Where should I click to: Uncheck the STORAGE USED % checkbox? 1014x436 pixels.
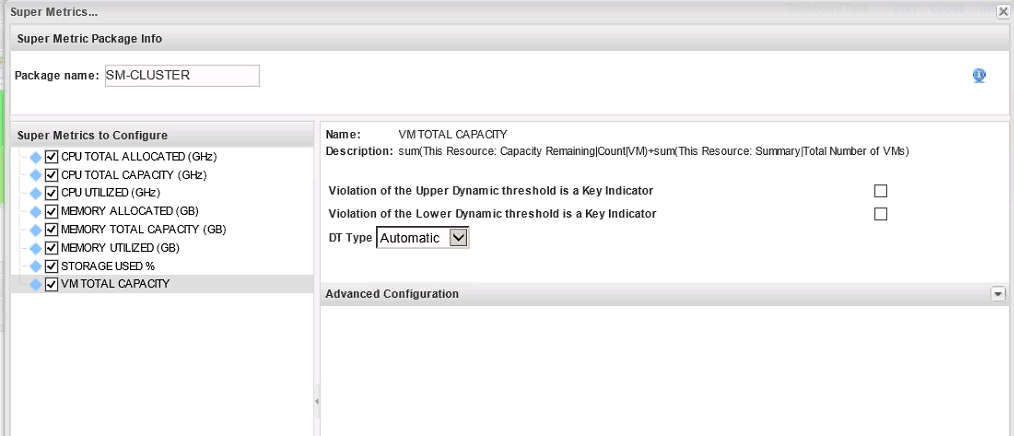click(x=52, y=266)
